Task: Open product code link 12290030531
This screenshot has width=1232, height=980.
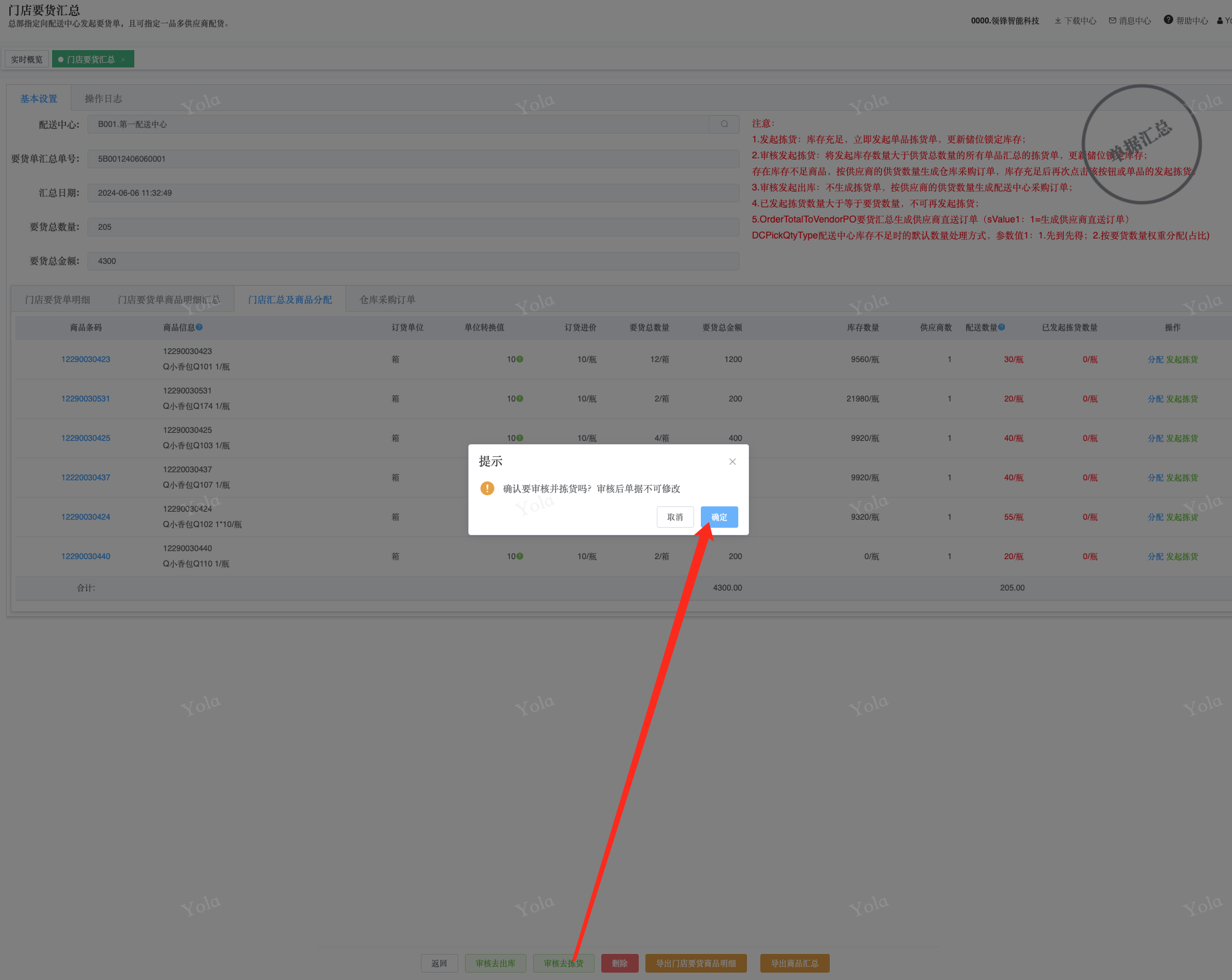Action: point(86,399)
